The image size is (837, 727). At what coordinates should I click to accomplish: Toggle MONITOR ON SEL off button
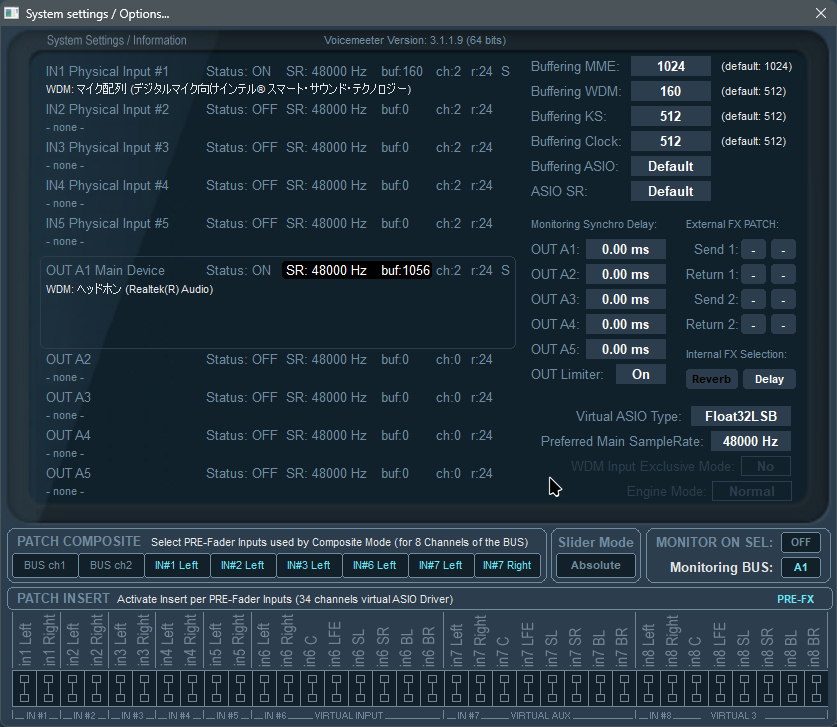point(800,542)
